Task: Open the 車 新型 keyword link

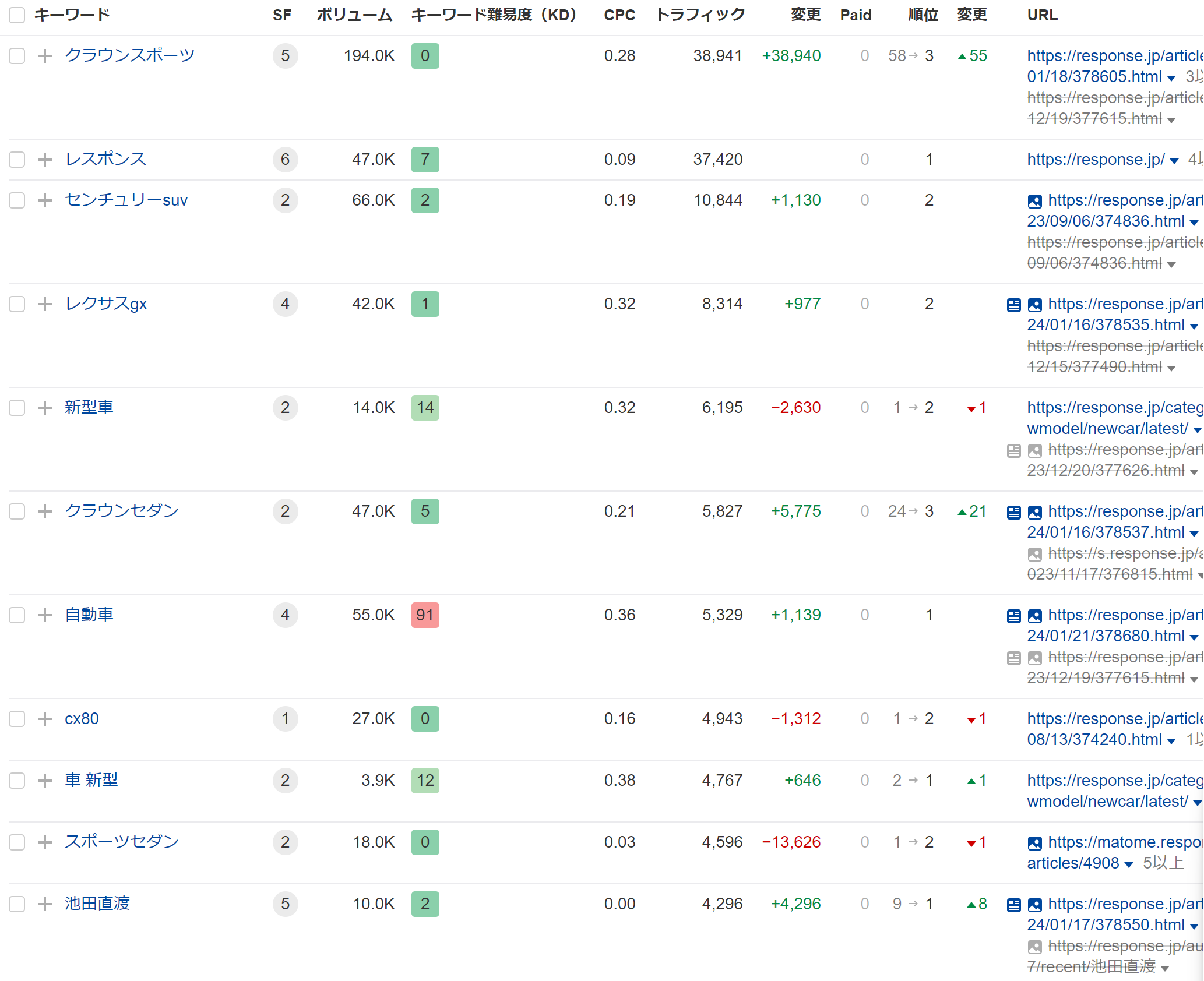Action: pyautogui.click(x=91, y=780)
